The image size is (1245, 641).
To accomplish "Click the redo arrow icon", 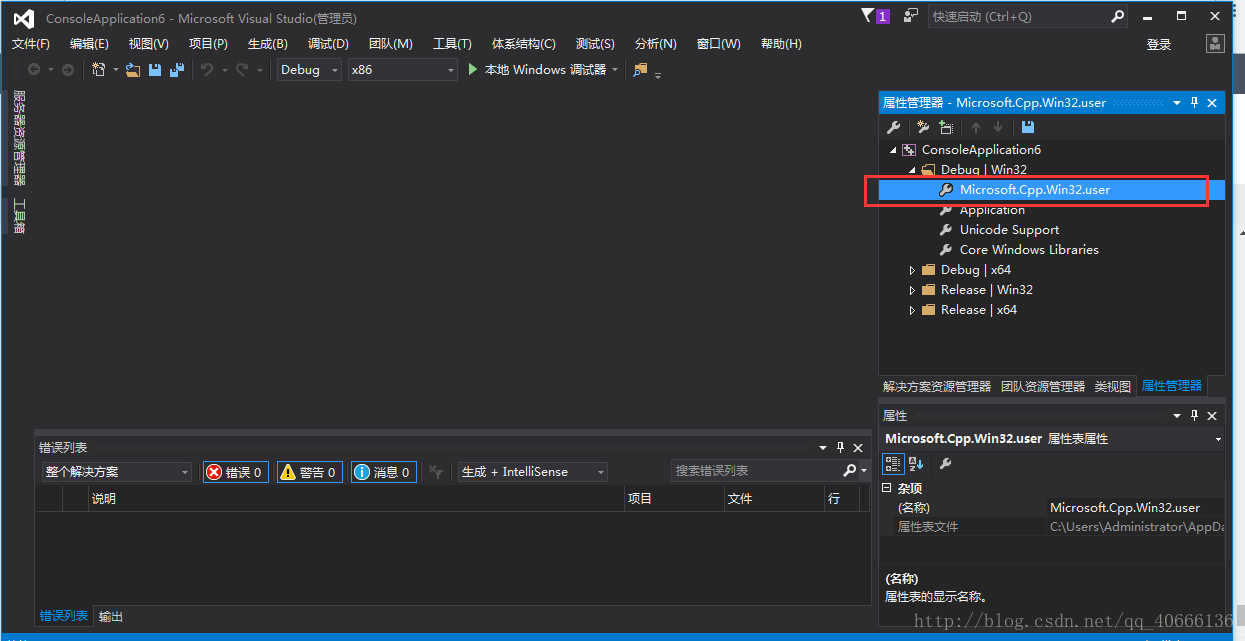I will click(242, 70).
